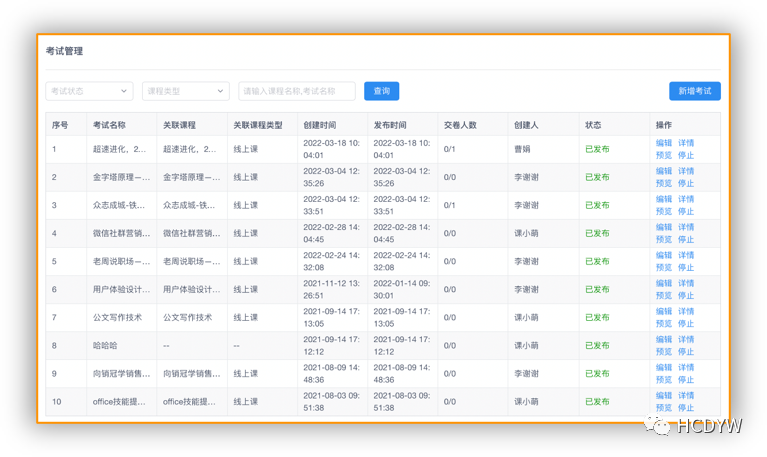The width and height of the screenshot is (767, 457).
Task: Click 详情 in row 1 超速进化
Action: [686, 143]
